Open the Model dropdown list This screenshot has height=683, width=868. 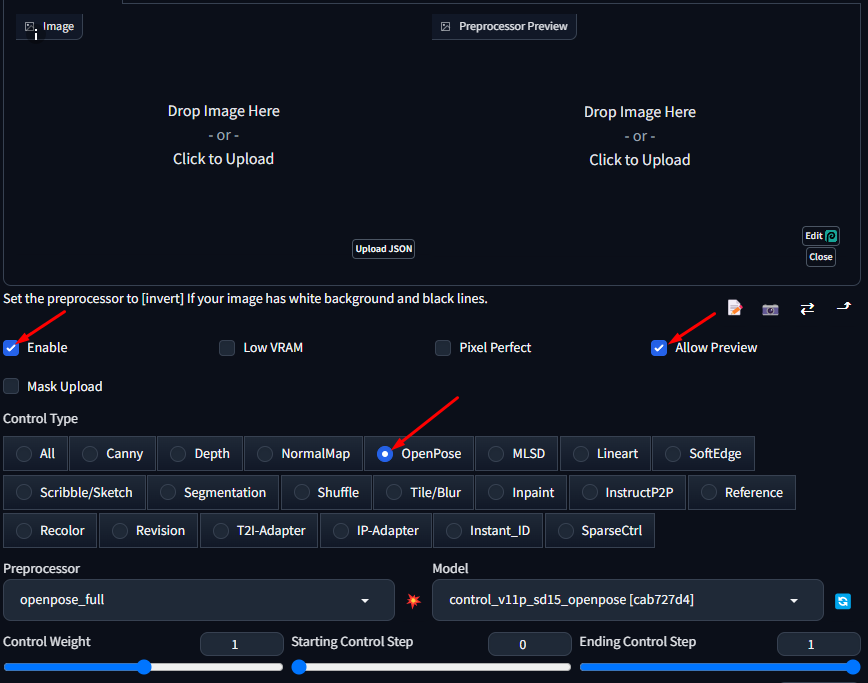627,600
